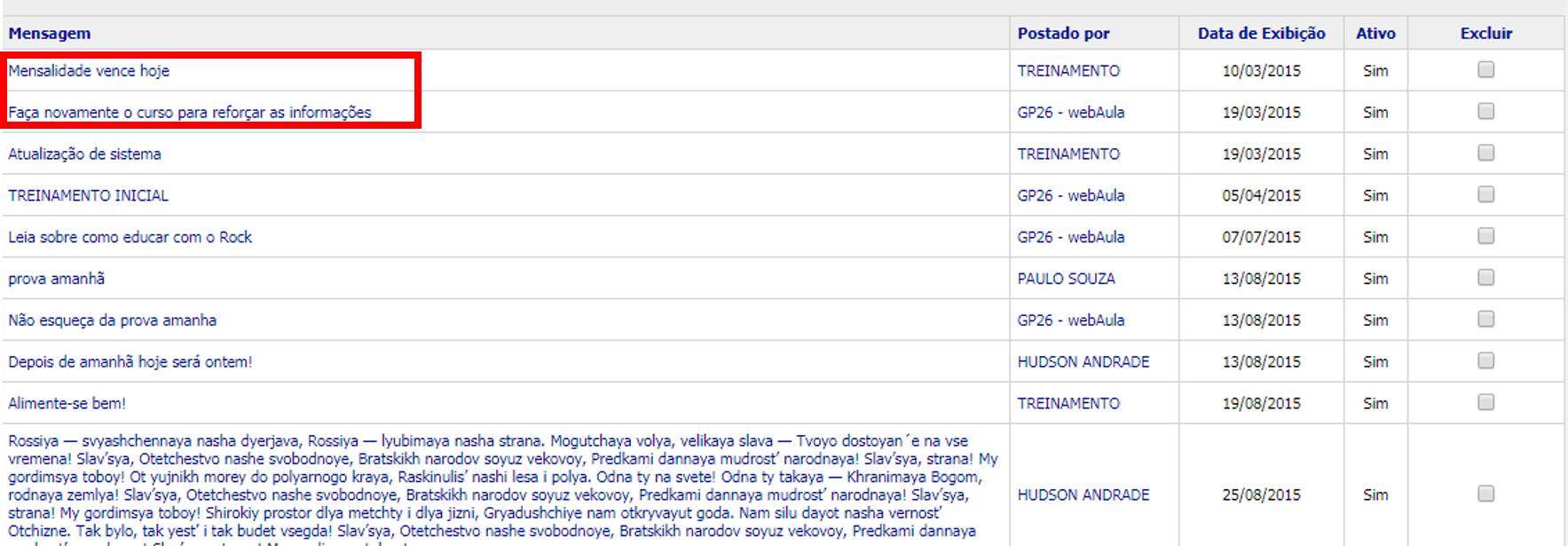This screenshot has width=1568, height=546.
Task: Tick Excluir box for 'Depois de amanhã' row
Action: click(1485, 360)
